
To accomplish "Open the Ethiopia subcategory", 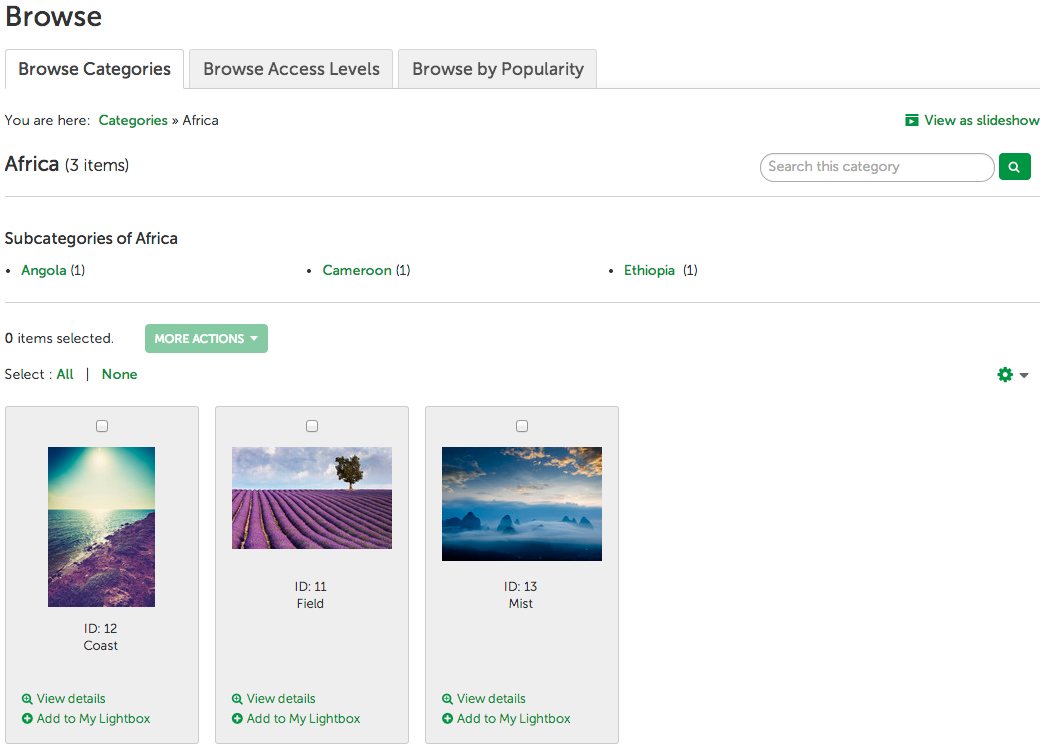I will coord(649,270).
